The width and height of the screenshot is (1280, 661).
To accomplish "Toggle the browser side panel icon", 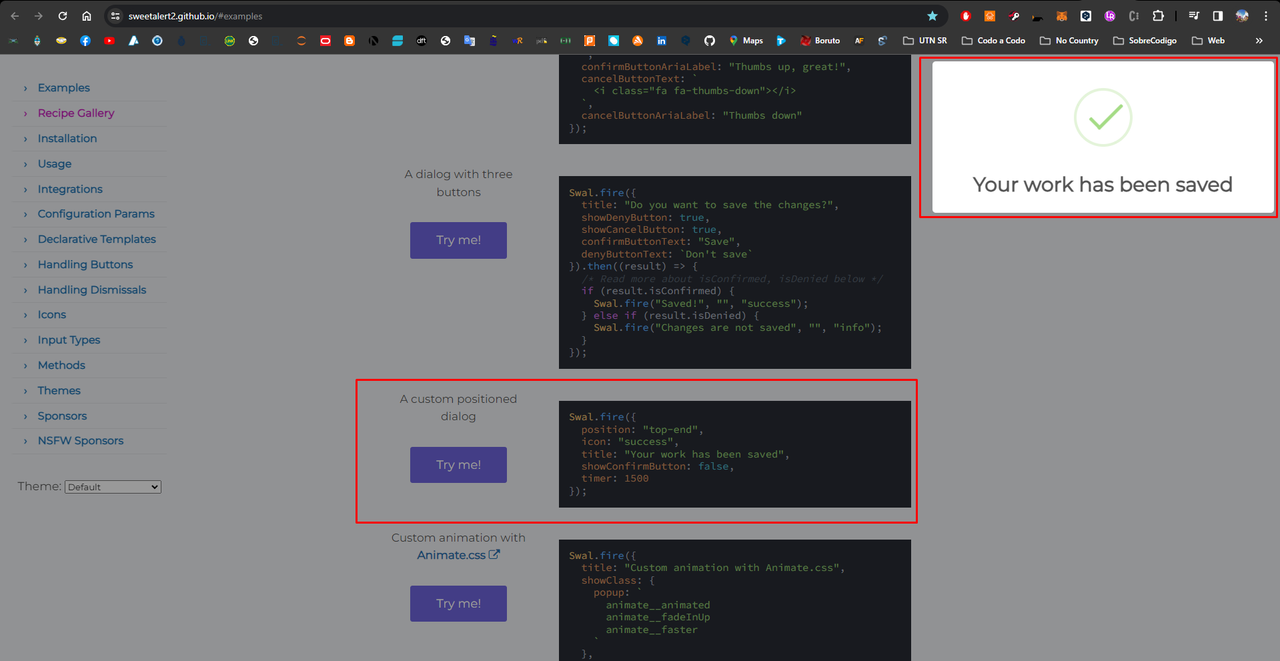I will 1217,16.
